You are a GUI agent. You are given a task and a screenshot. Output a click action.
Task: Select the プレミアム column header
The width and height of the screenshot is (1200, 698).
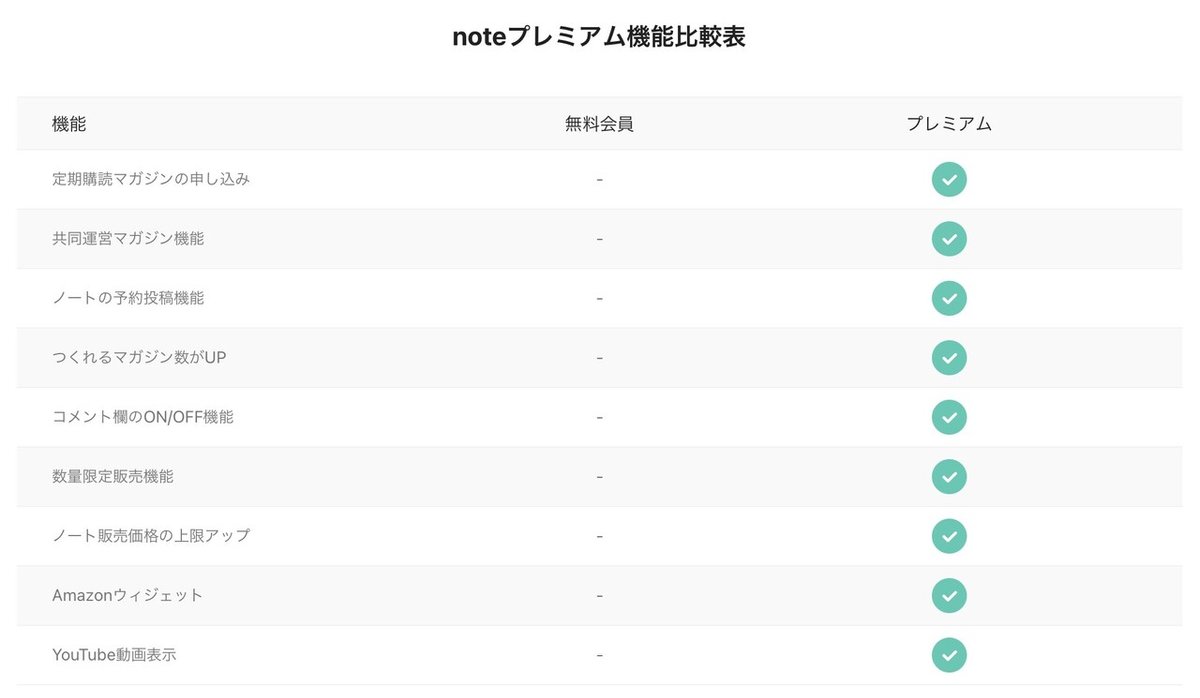(x=949, y=124)
